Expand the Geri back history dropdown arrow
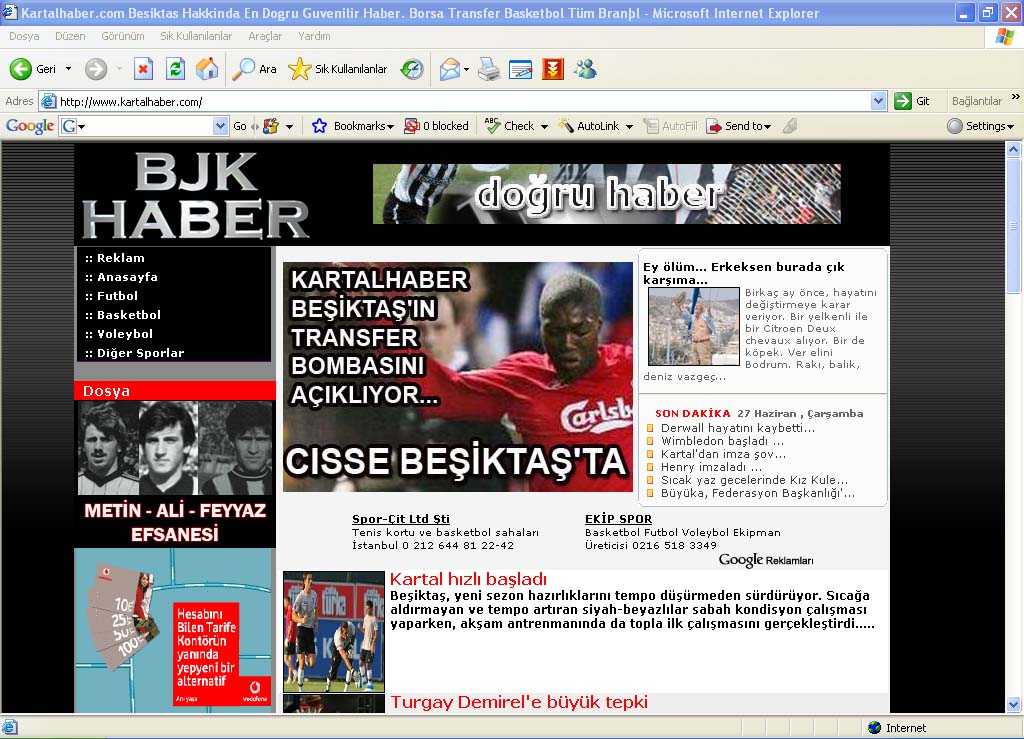1024x739 pixels. (x=68, y=69)
